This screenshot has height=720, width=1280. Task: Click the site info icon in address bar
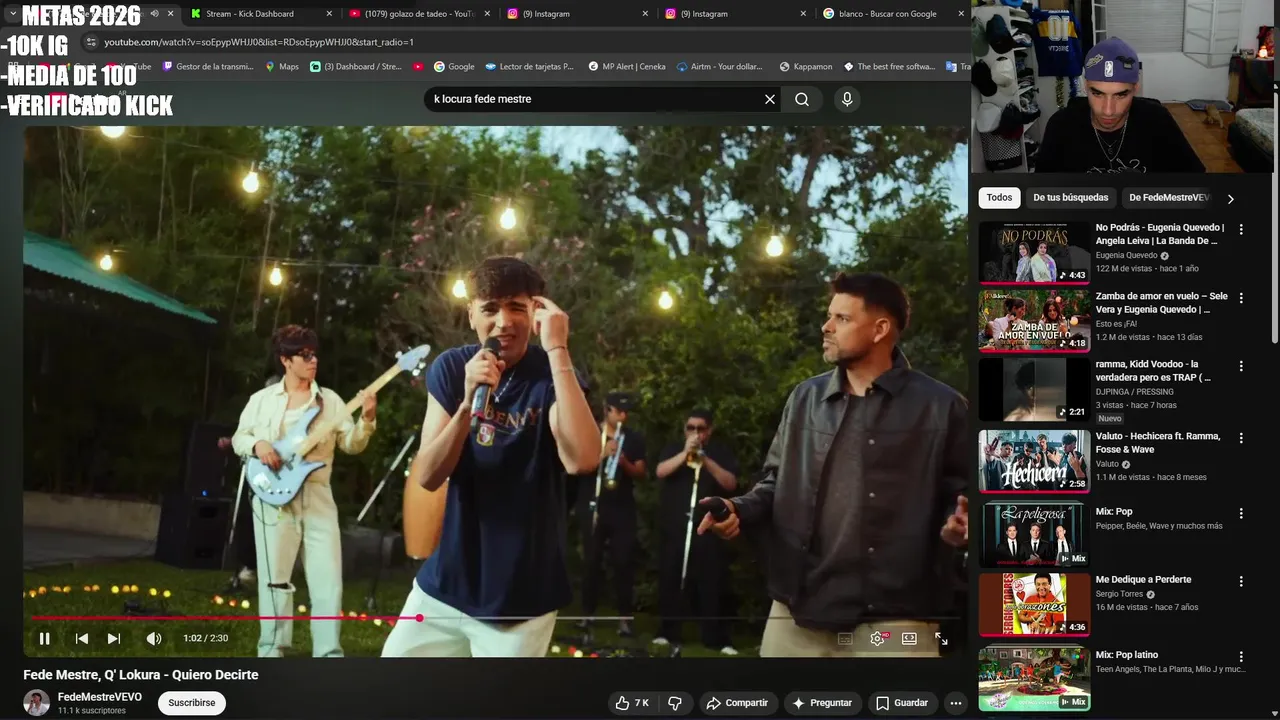click(x=91, y=42)
